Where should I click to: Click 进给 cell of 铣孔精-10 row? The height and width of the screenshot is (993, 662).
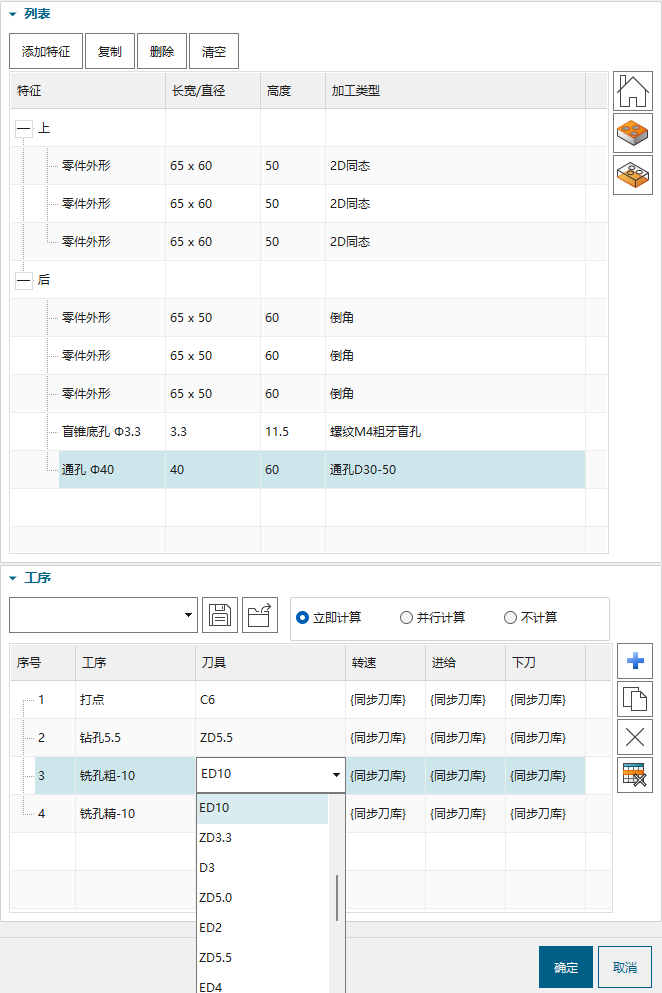(466, 814)
